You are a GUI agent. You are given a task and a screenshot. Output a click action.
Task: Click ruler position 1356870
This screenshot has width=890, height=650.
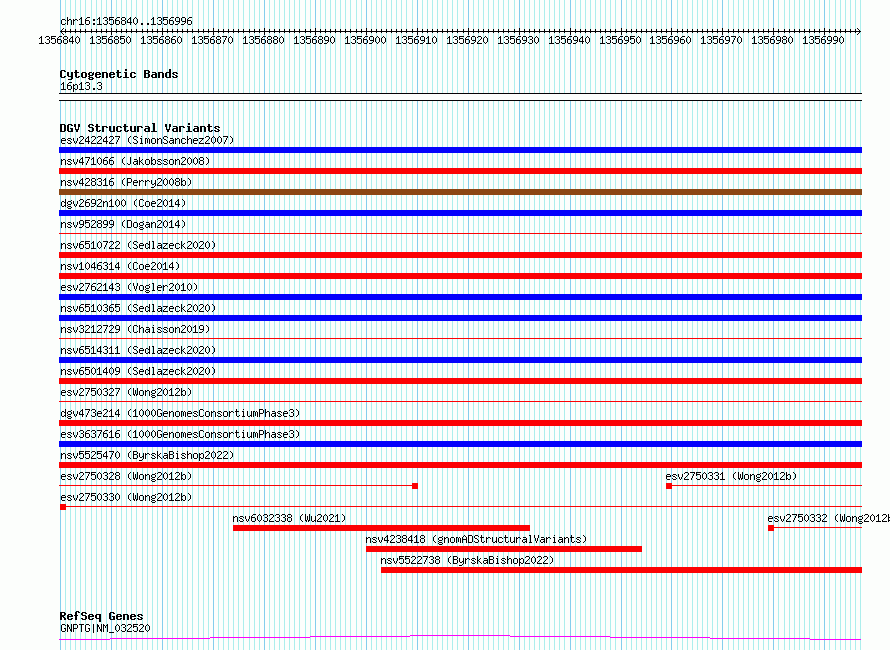click(212, 40)
